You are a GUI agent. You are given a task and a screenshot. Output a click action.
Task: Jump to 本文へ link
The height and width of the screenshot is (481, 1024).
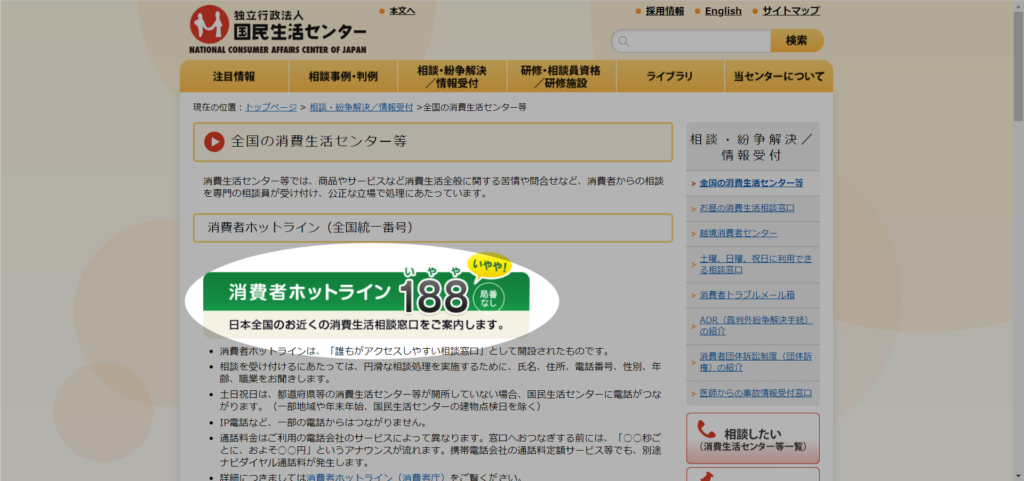(402, 11)
